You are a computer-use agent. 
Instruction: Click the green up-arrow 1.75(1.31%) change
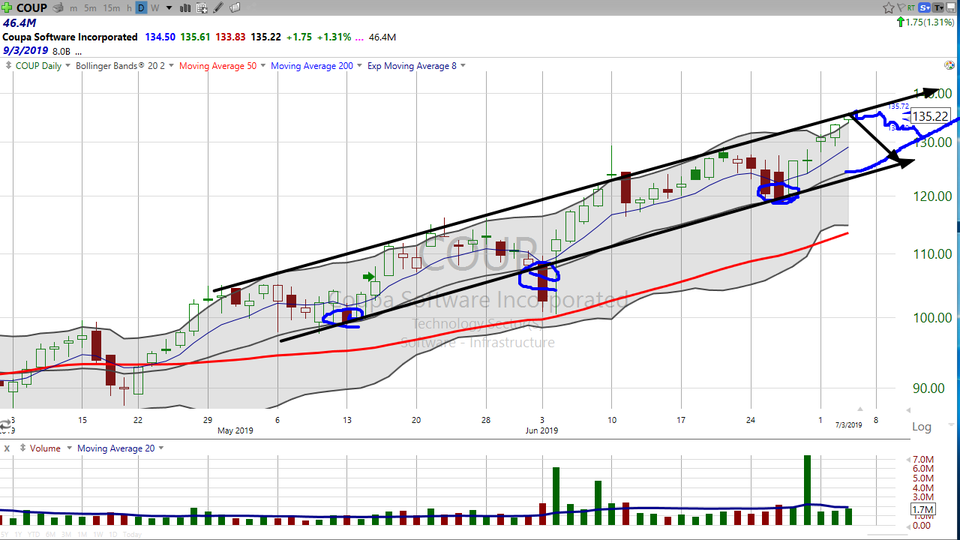point(925,22)
